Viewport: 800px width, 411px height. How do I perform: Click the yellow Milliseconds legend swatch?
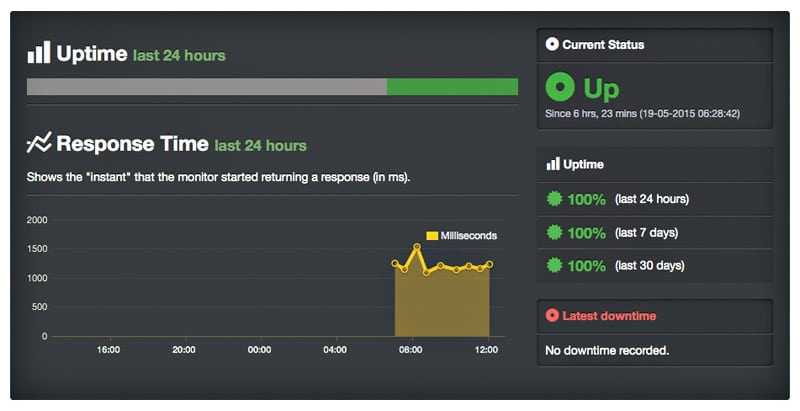(x=432, y=236)
